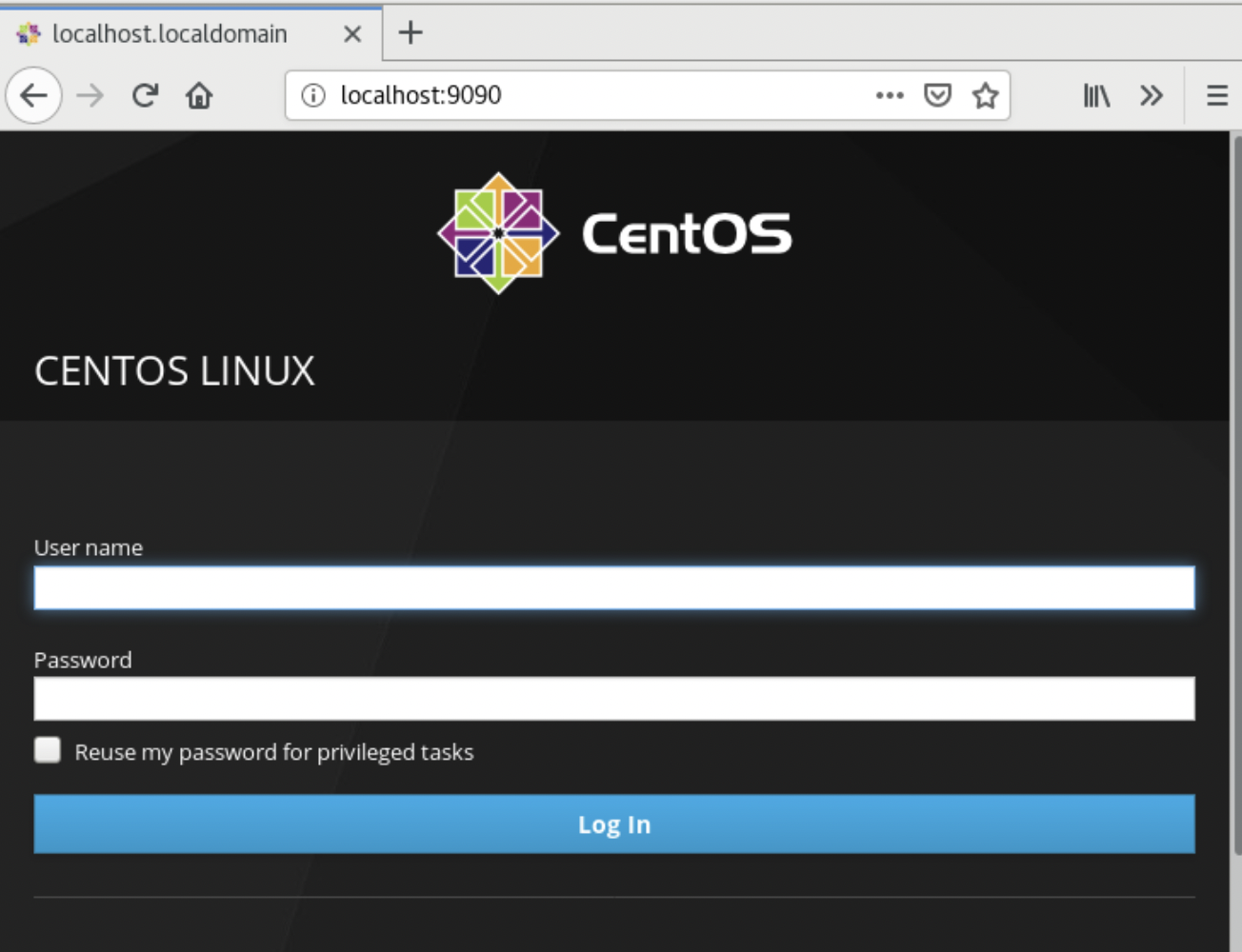Open the Firefox Library sidebar icon
This screenshot has width=1242, height=952.
coord(1095,95)
